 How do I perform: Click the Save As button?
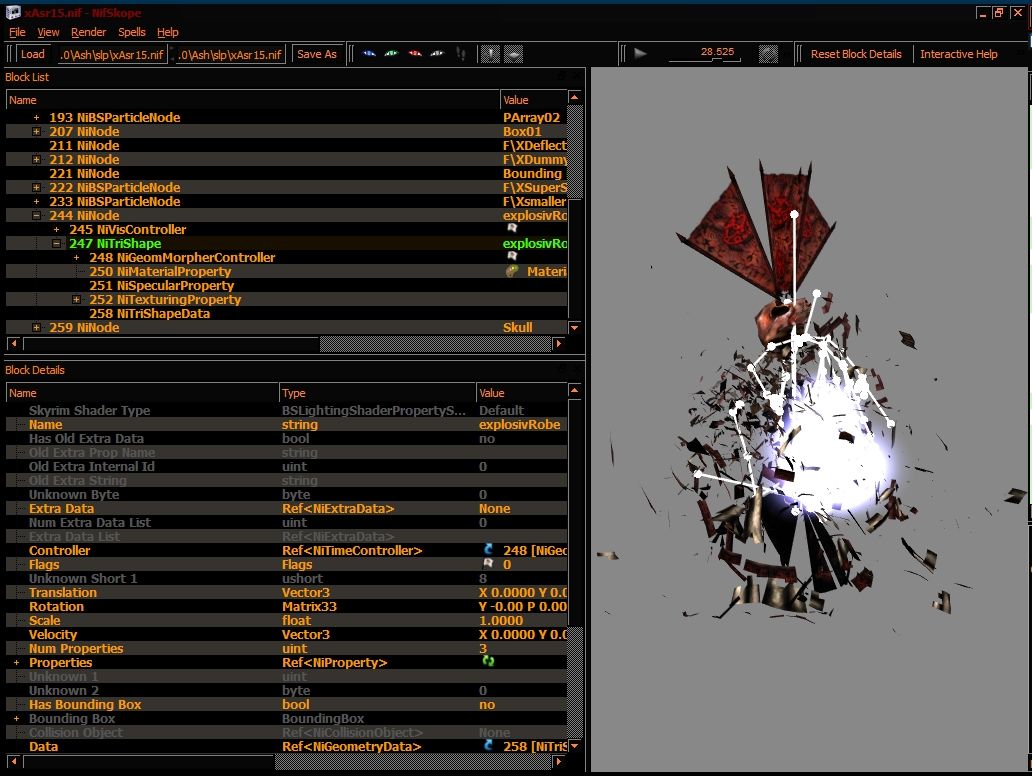pos(317,54)
